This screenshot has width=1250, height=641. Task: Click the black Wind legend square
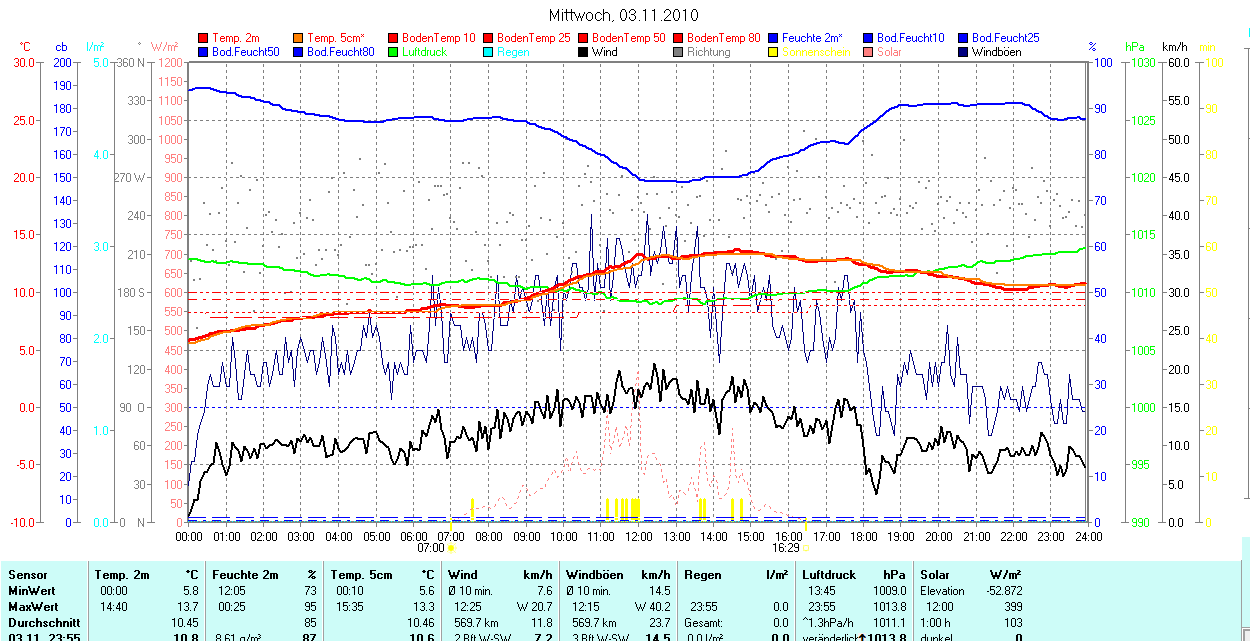click(x=584, y=51)
